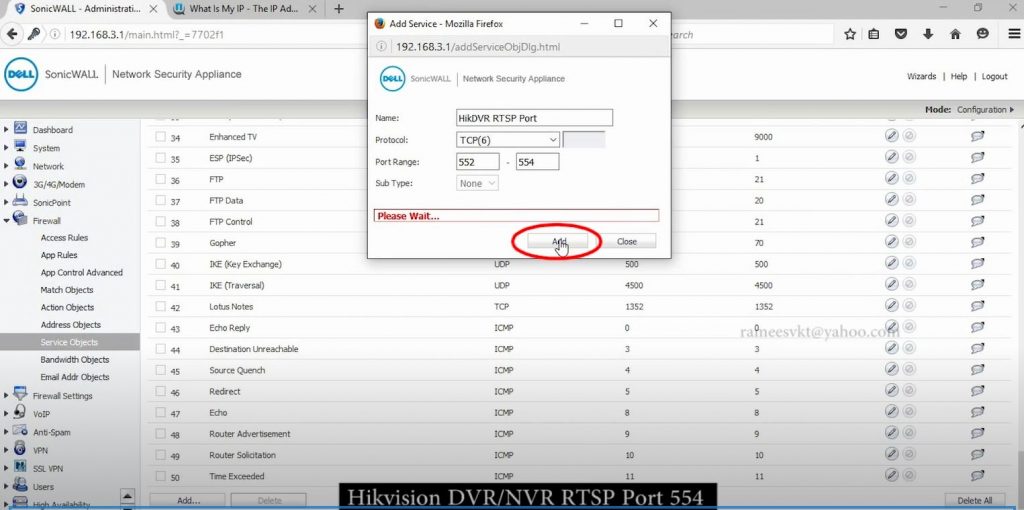Tick the checkbox for row 41 IKE (Traversal)
Screen dimensions: 1024x510
pos(160,285)
